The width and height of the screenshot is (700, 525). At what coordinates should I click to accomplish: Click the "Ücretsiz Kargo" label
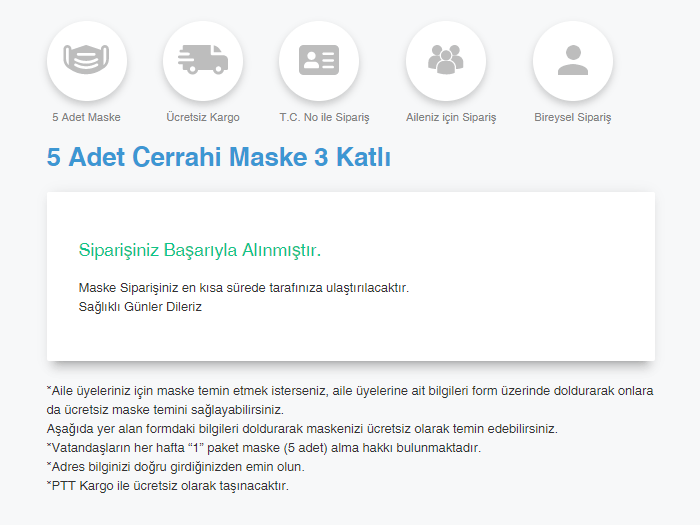(x=203, y=117)
